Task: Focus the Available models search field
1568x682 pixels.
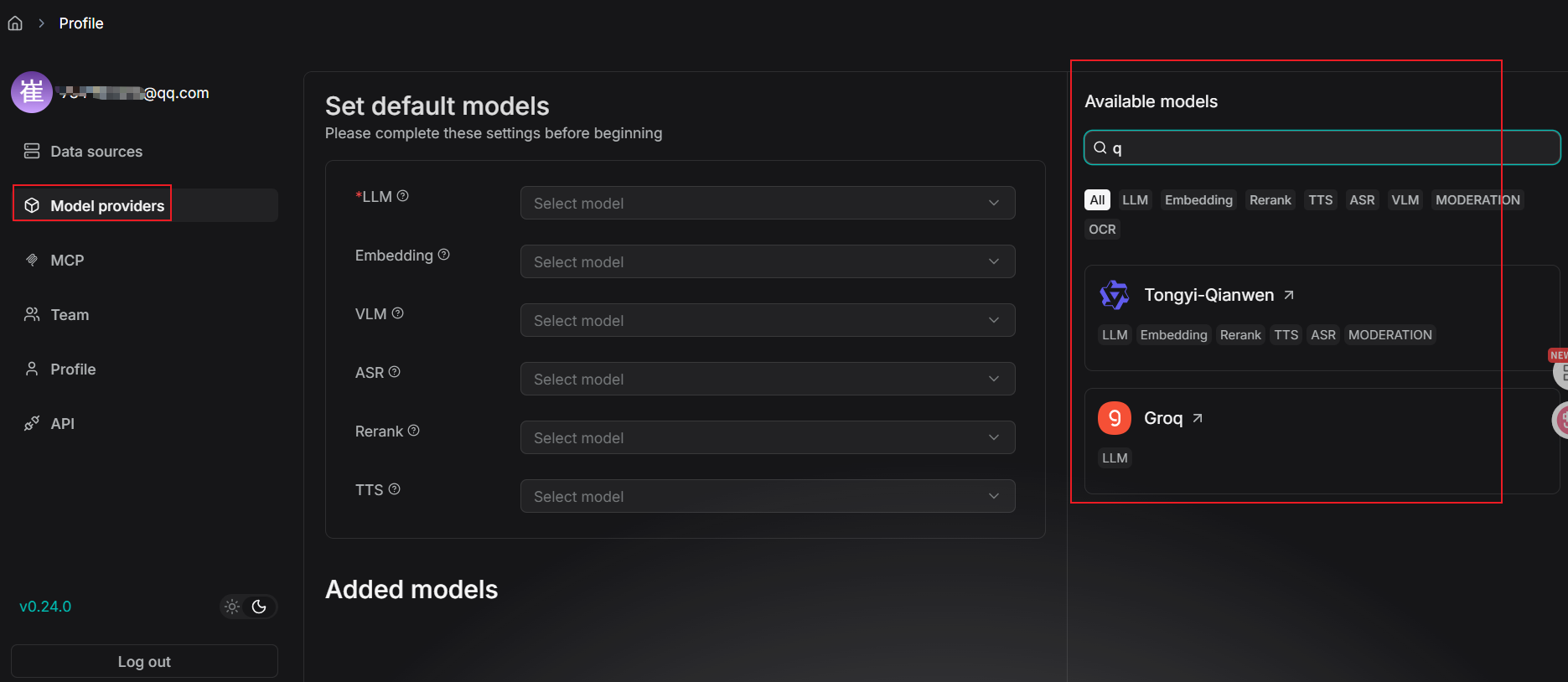Action: 1322,147
